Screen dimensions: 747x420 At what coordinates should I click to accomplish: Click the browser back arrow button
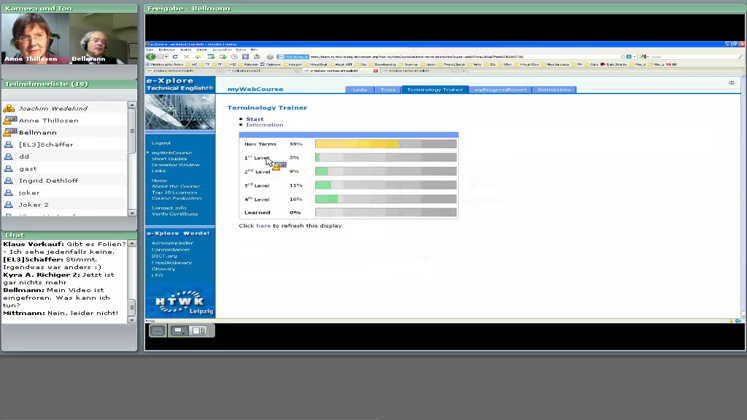(x=152, y=57)
